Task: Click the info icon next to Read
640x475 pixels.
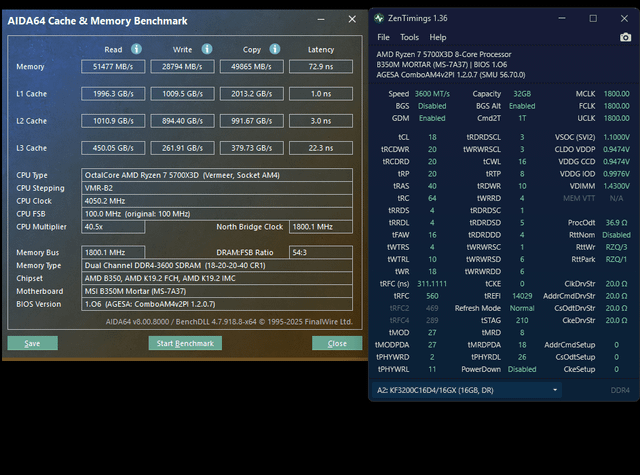Action: click(x=136, y=48)
